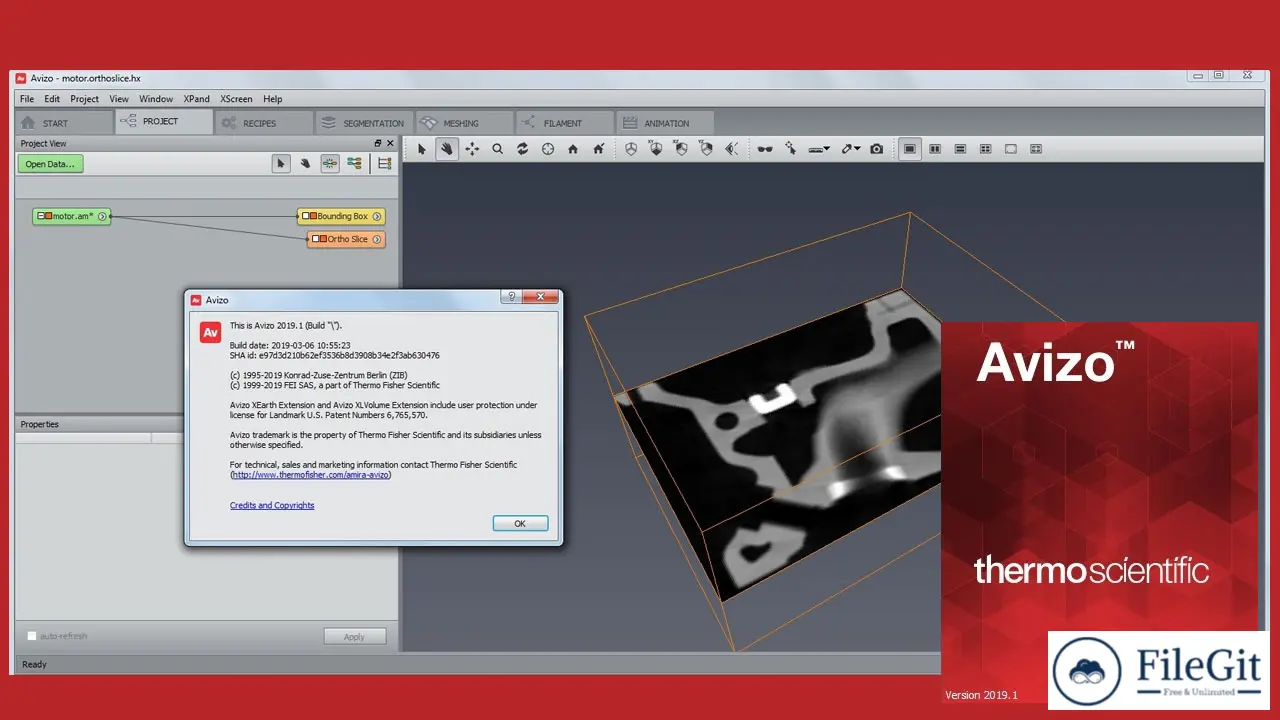
Task: Click the Seek target icon
Action: point(547,149)
